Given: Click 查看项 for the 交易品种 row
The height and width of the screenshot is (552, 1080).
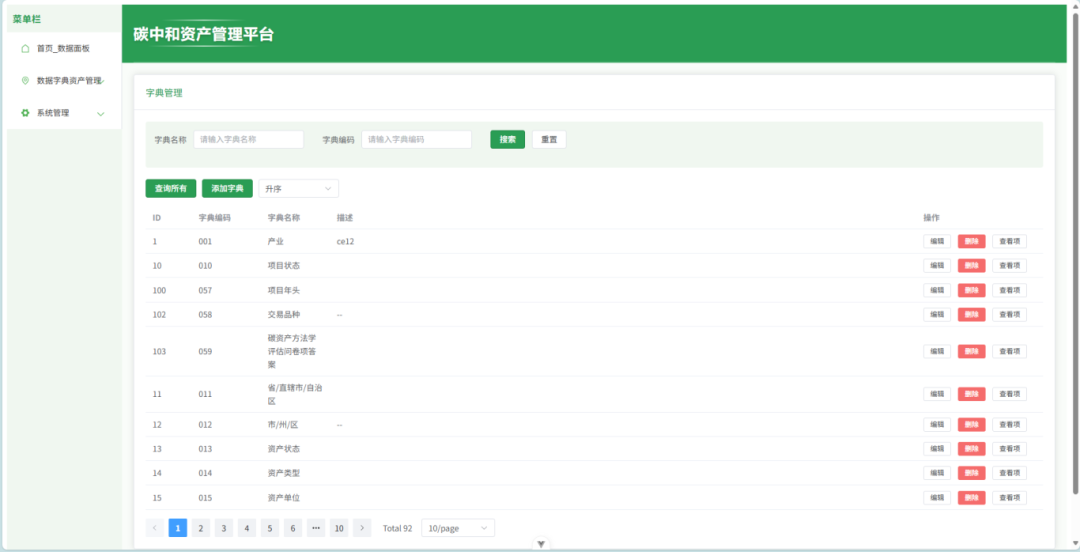Looking at the screenshot, I should (1009, 314).
